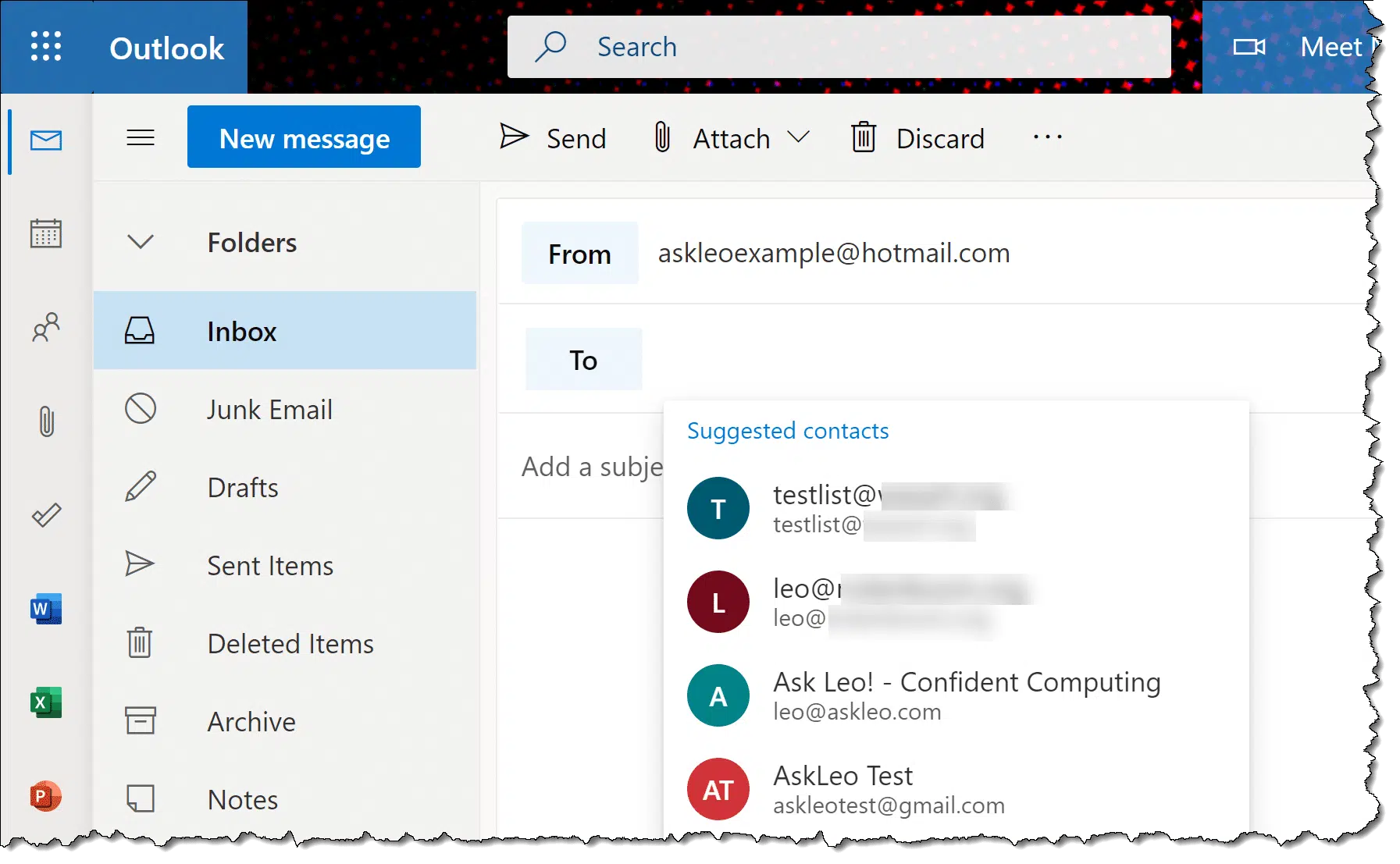1400x864 pixels.
Task: Open People contacts in left rail
Action: [46, 327]
